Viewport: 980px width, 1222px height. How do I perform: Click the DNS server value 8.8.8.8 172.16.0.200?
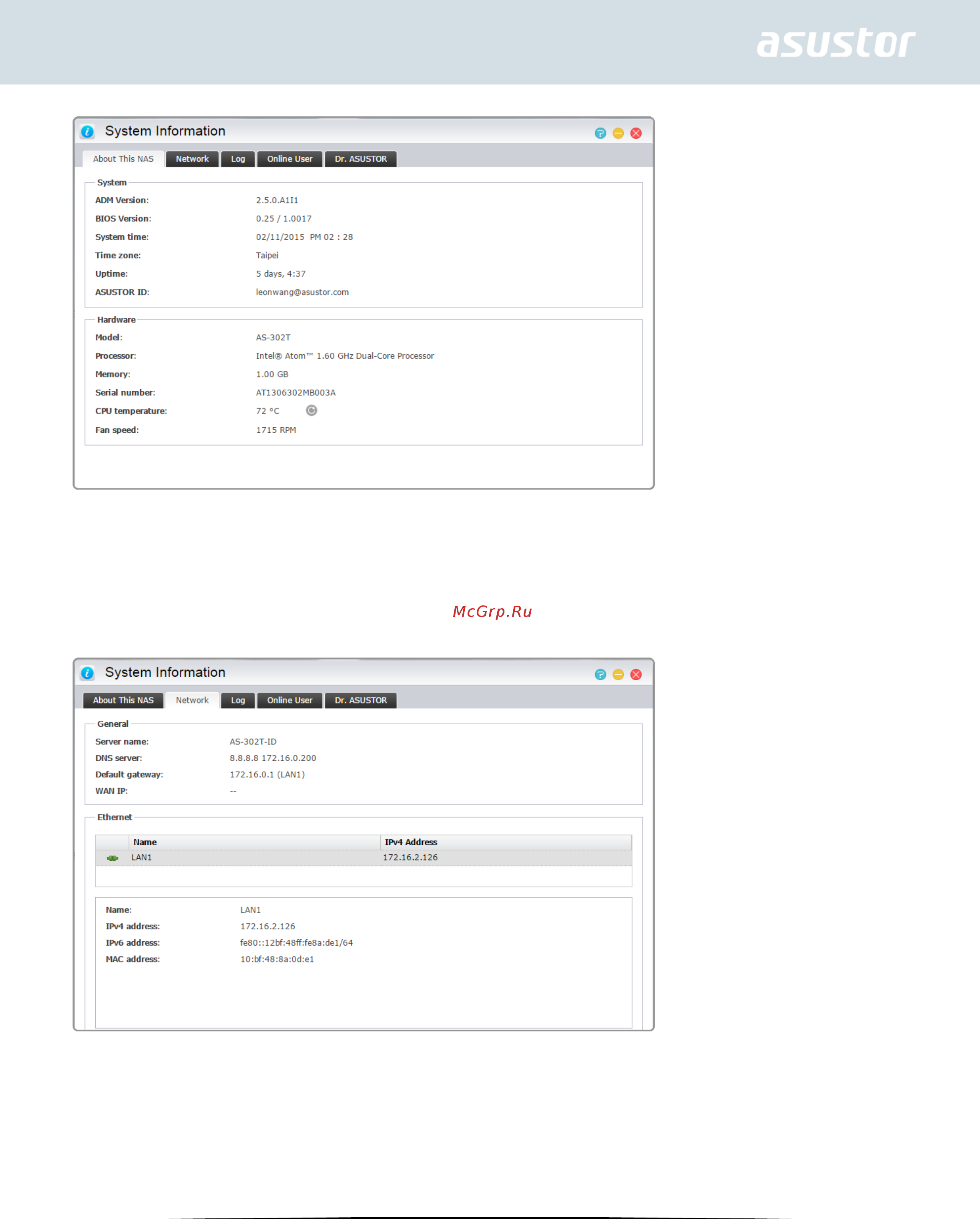pos(273,758)
